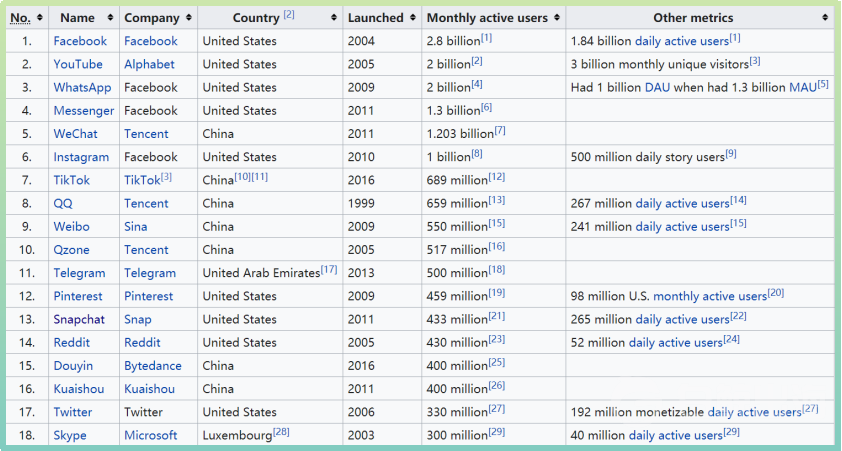Sort table by the No. column arrows
Screen dimensions: 842x451
pyautogui.click(x=39, y=18)
